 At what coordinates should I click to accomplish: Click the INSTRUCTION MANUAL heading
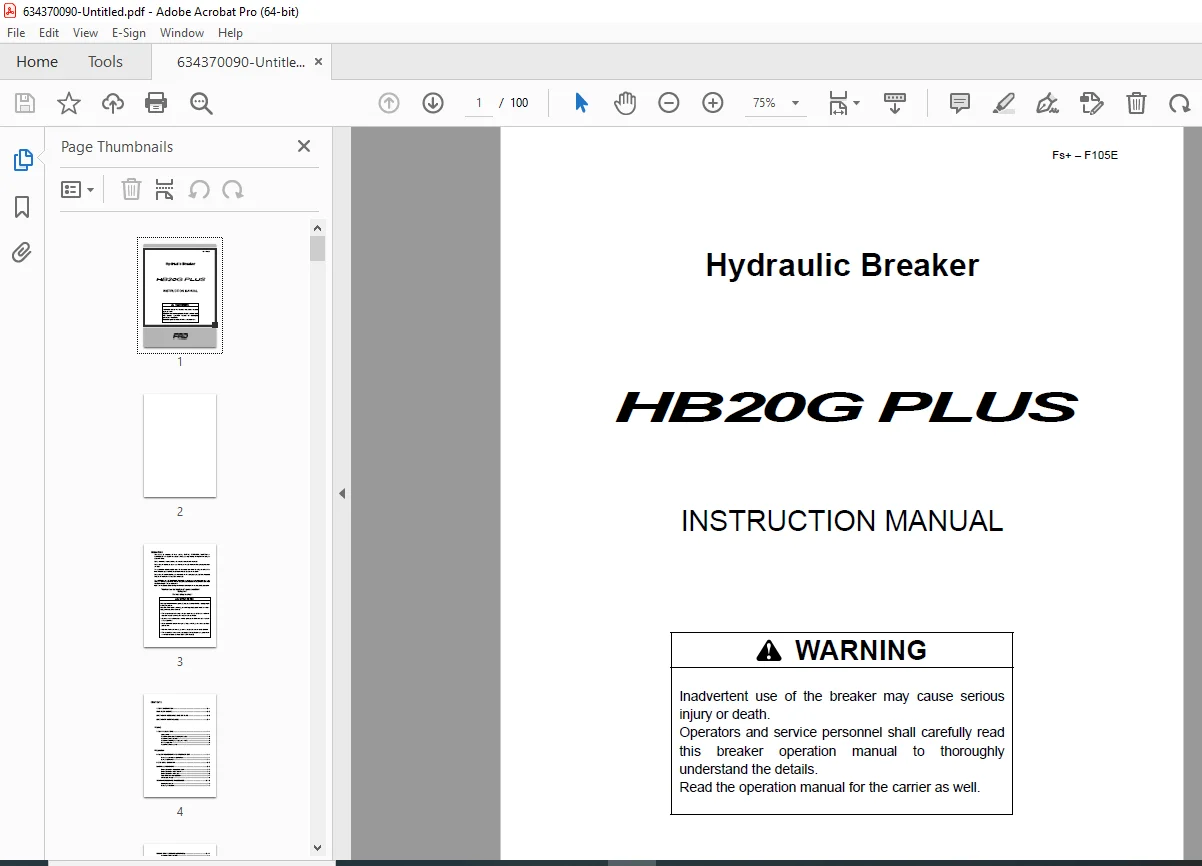pyautogui.click(x=842, y=521)
